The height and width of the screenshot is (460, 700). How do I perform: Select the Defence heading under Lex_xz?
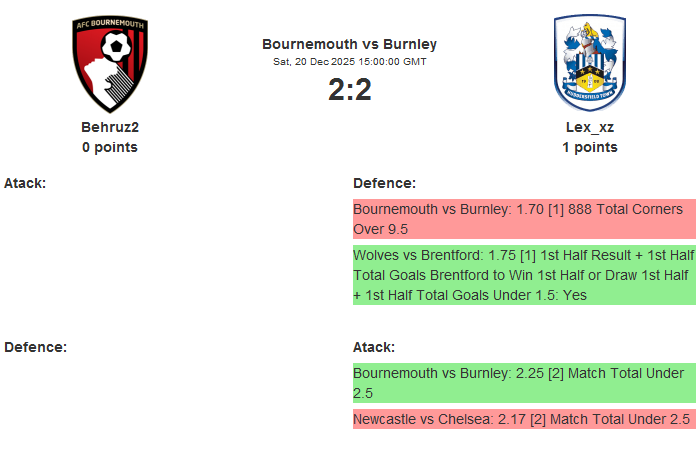click(384, 183)
